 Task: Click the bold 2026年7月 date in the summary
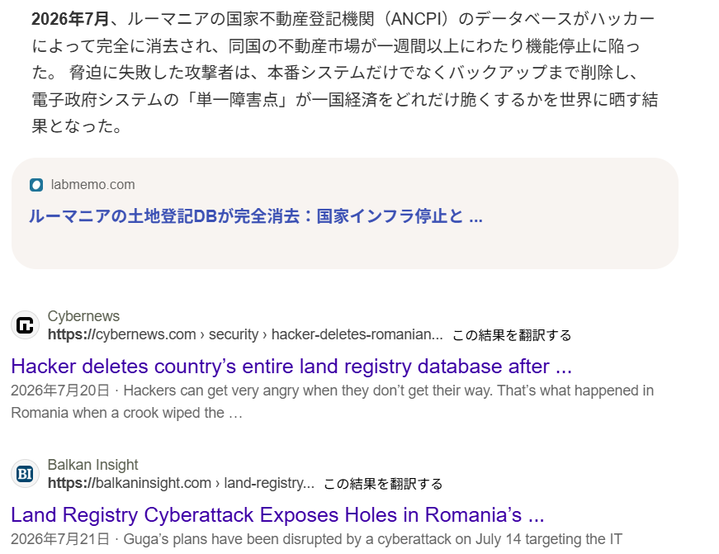pyautogui.click(x=70, y=19)
